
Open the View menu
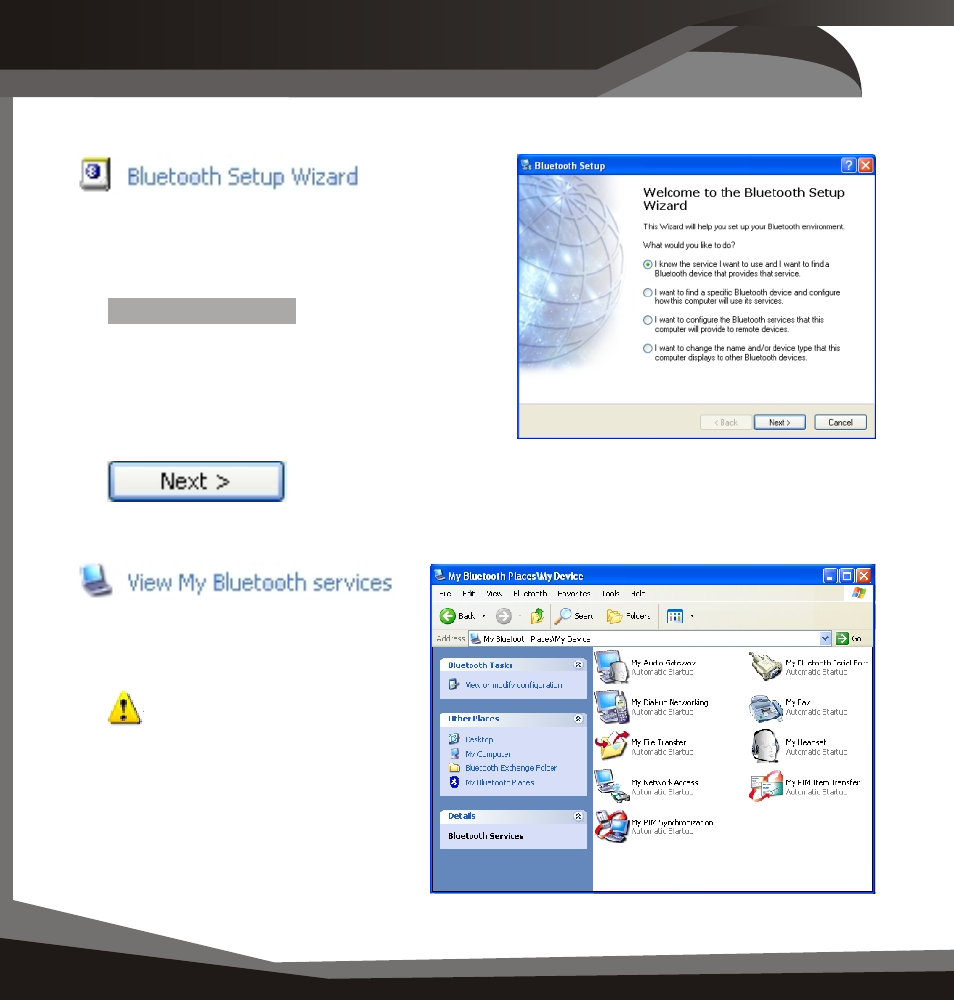tap(494, 593)
